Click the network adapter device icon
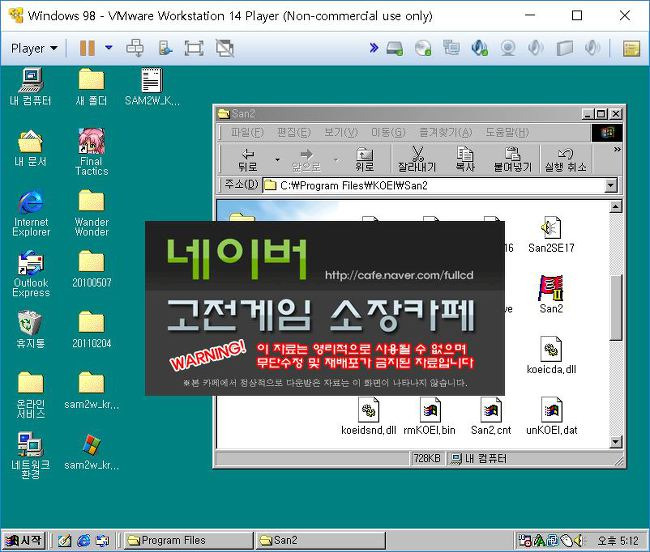Image resolution: width=650 pixels, height=552 pixels. [451, 48]
